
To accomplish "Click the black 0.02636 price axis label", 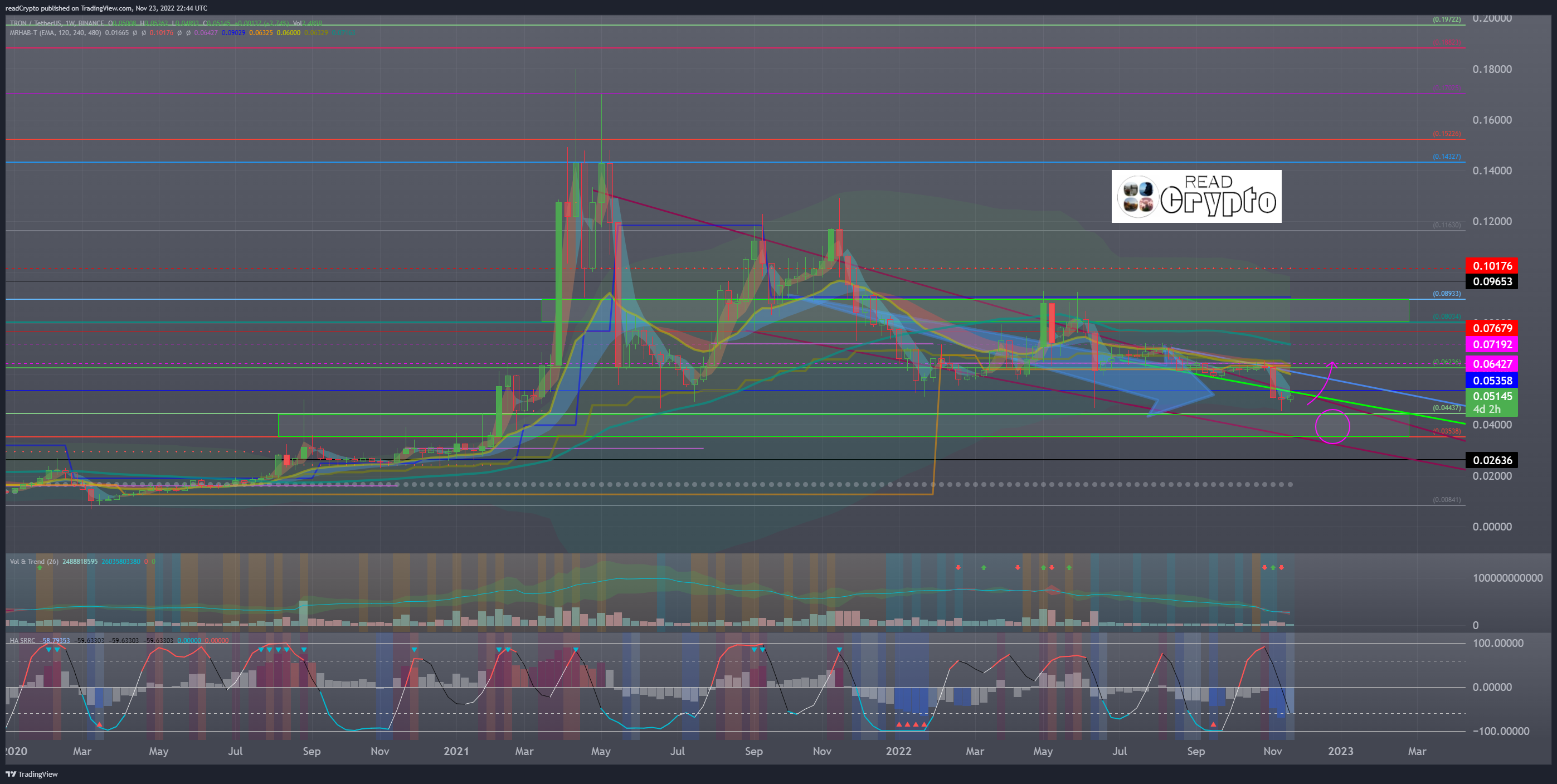I will [x=1492, y=461].
